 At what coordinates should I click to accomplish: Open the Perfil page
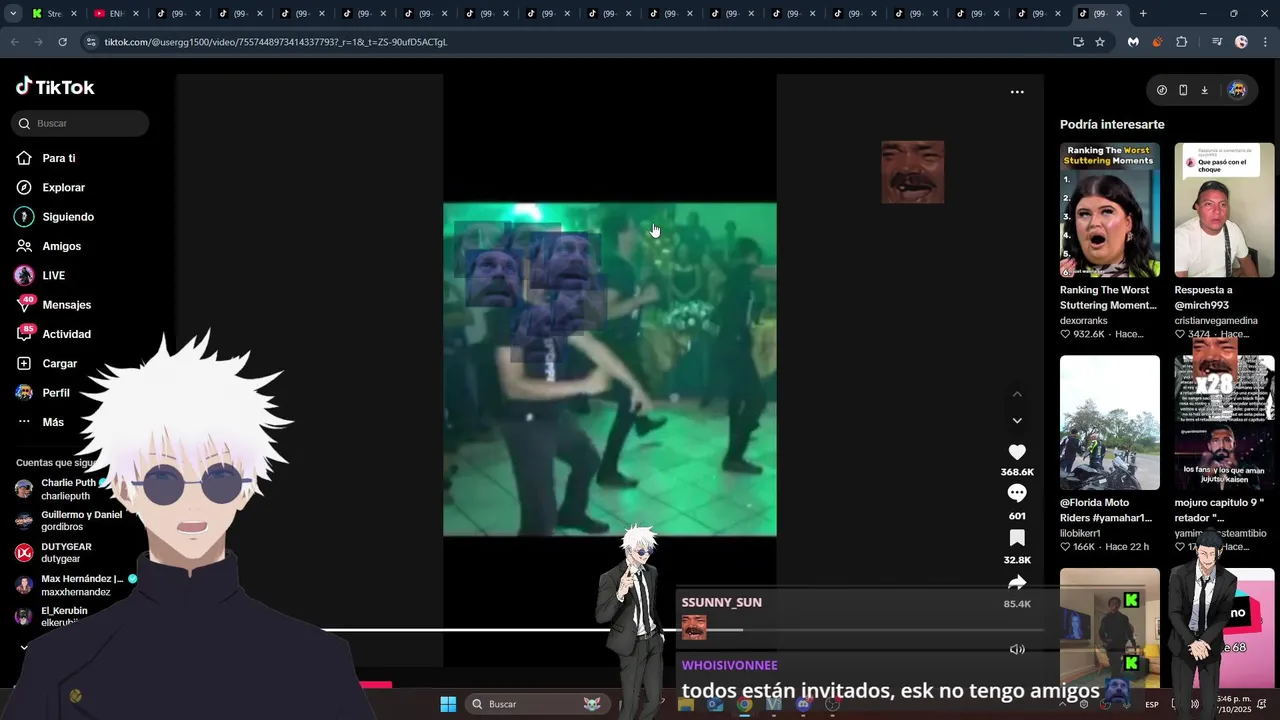55,393
